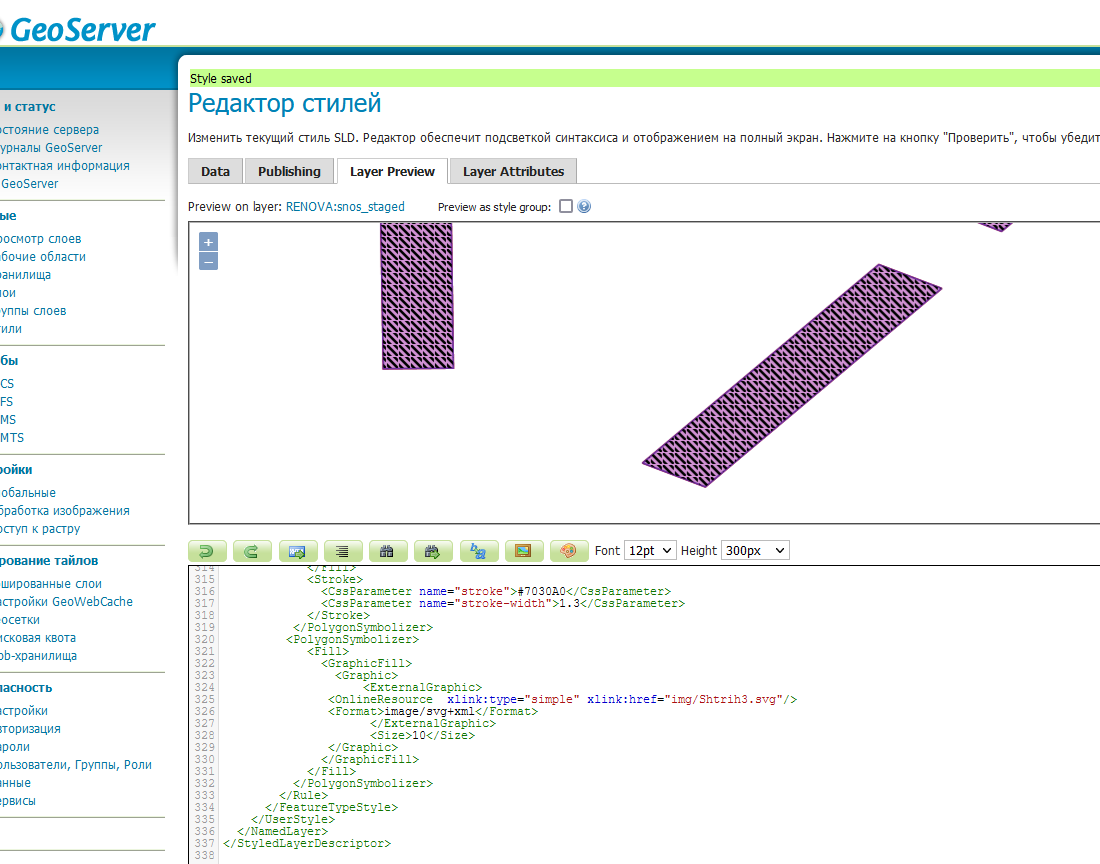Image resolution: width=1100 pixels, height=864 pixels.
Task: Open the color palette picker icon
Action: (x=569, y=551)
